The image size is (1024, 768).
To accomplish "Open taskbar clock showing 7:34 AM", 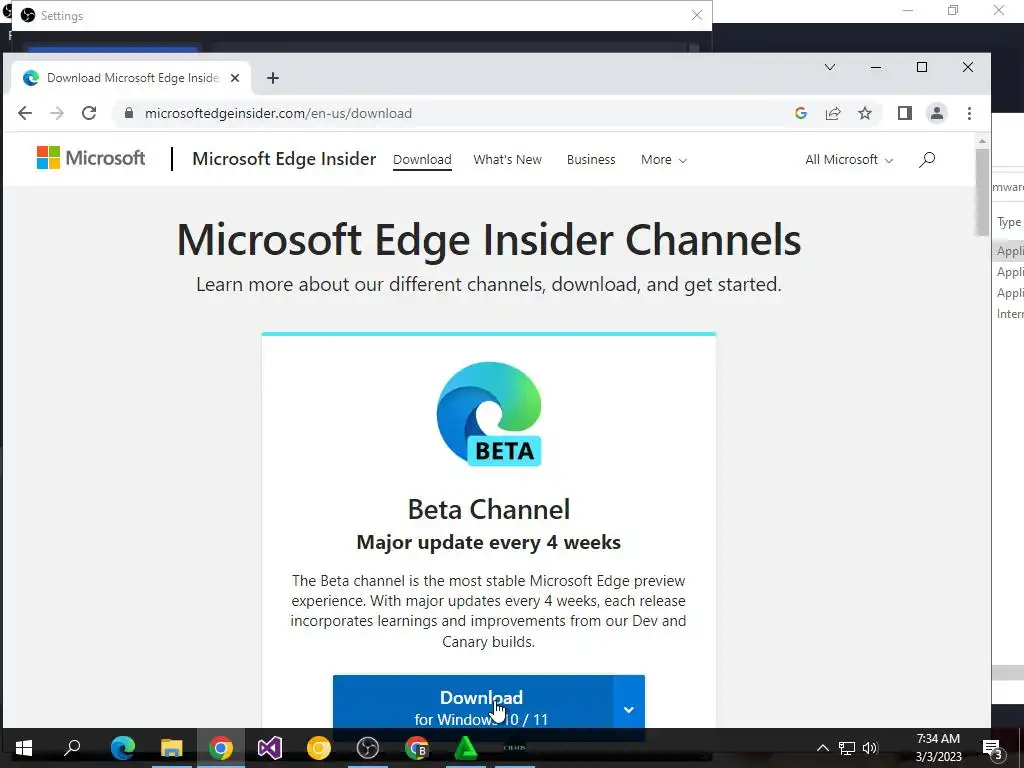I will [x=938, y=748].
